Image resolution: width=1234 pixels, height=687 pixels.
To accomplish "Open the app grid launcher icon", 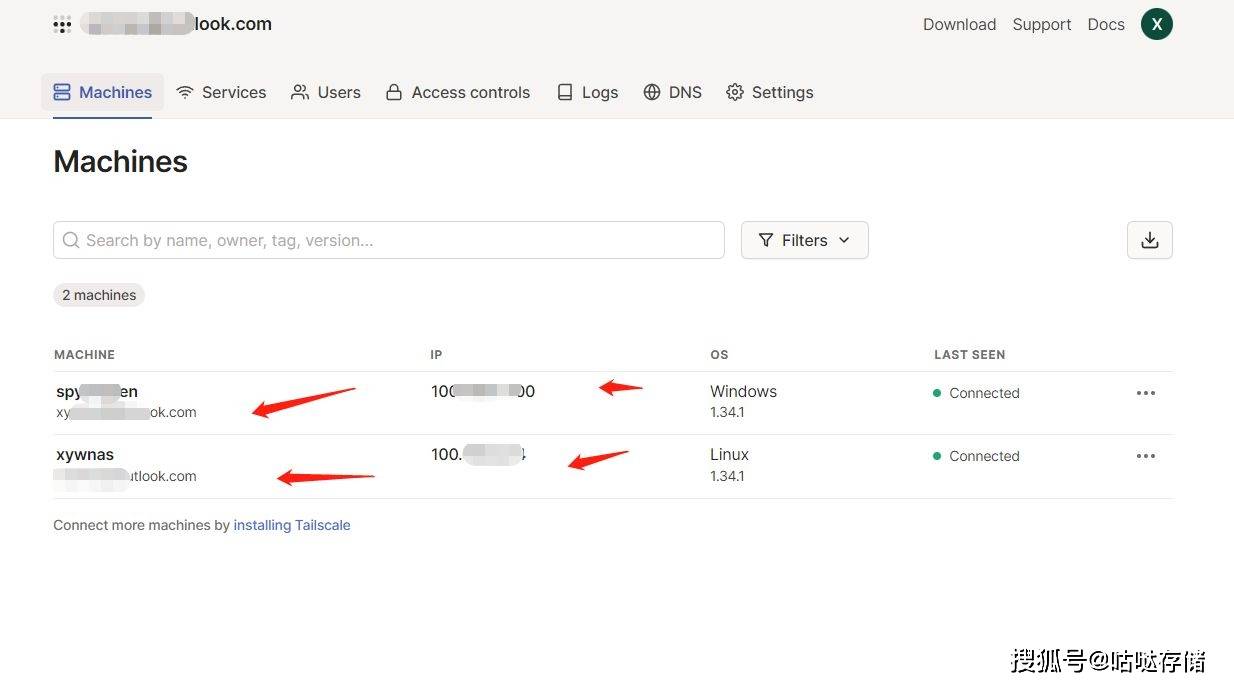I will pos(62,25).
